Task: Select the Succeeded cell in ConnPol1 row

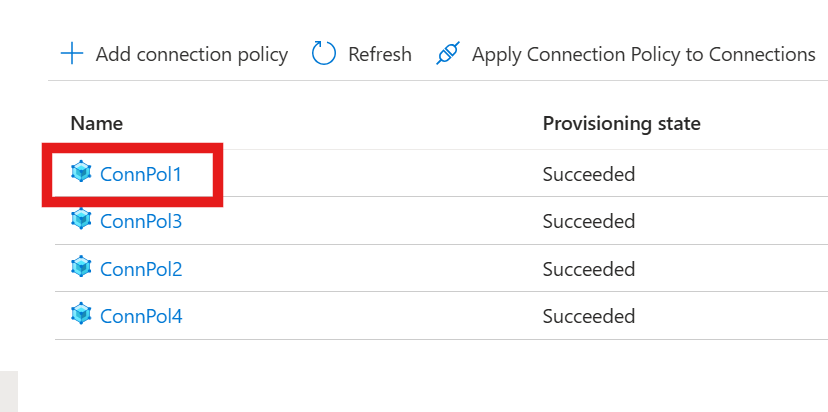Action: 589,174
